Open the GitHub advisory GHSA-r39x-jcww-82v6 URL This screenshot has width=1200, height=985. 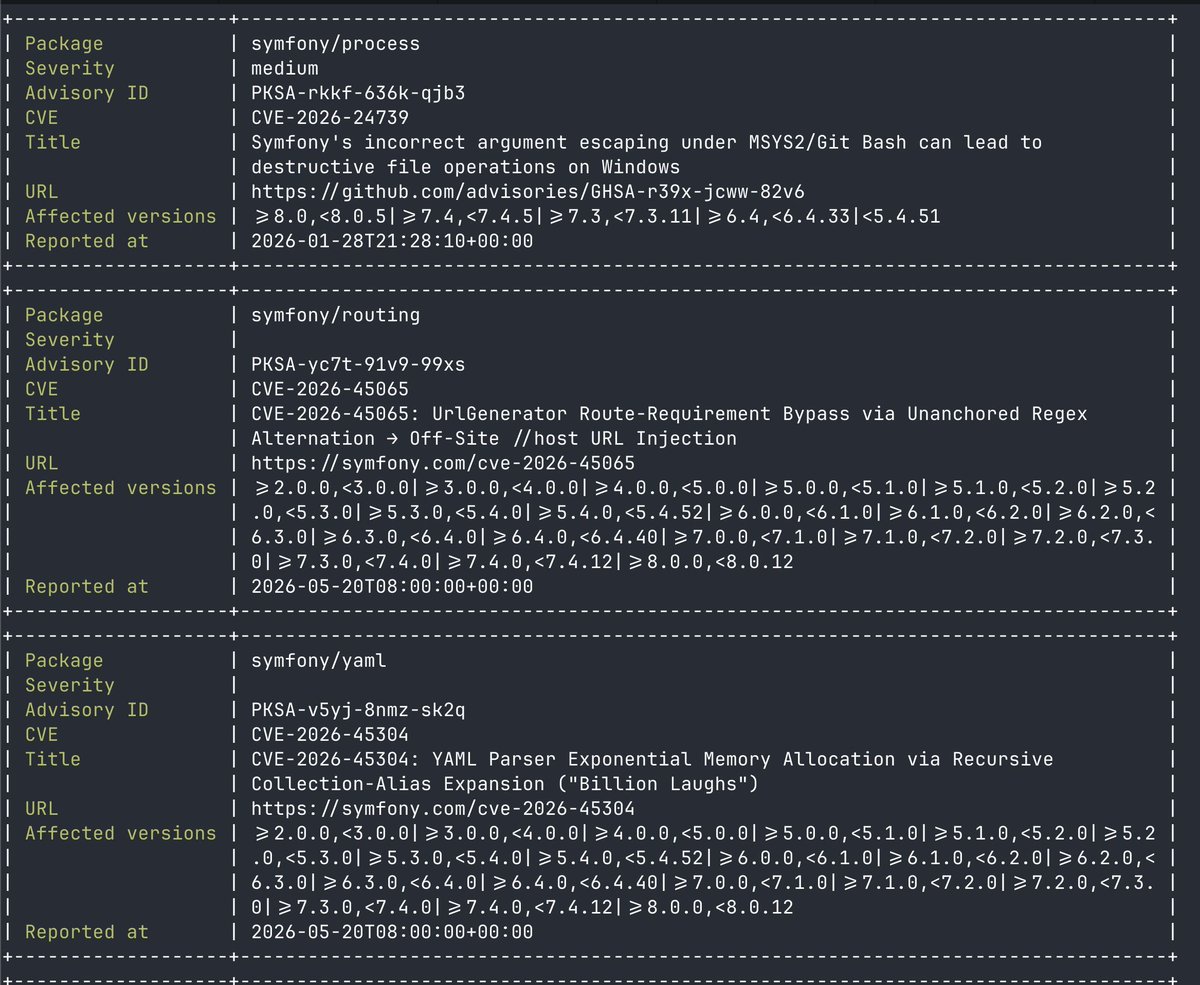[528, 191]
